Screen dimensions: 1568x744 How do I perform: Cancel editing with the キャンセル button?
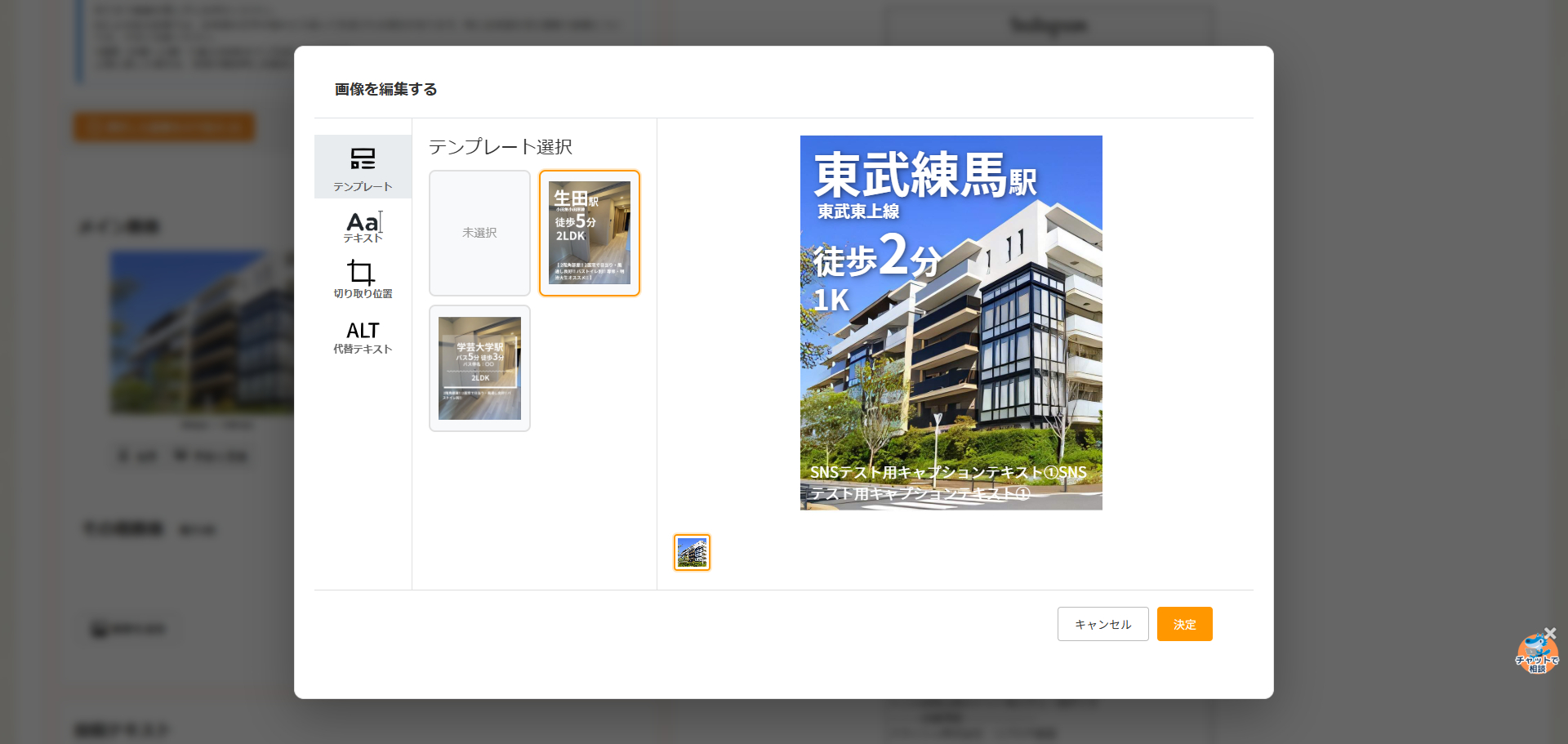(x=1102, y=623)
